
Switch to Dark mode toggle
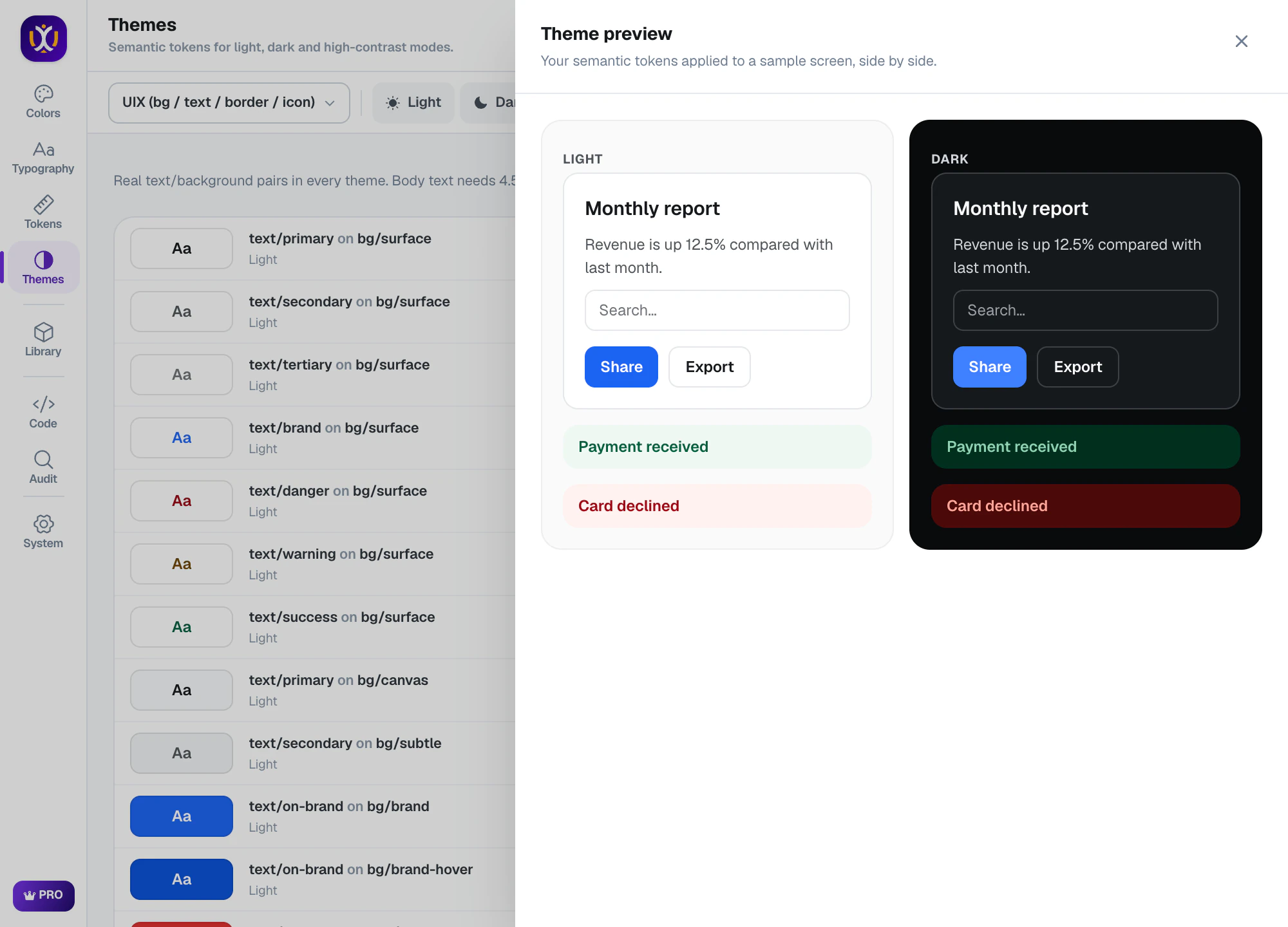(x=488, y=102)
